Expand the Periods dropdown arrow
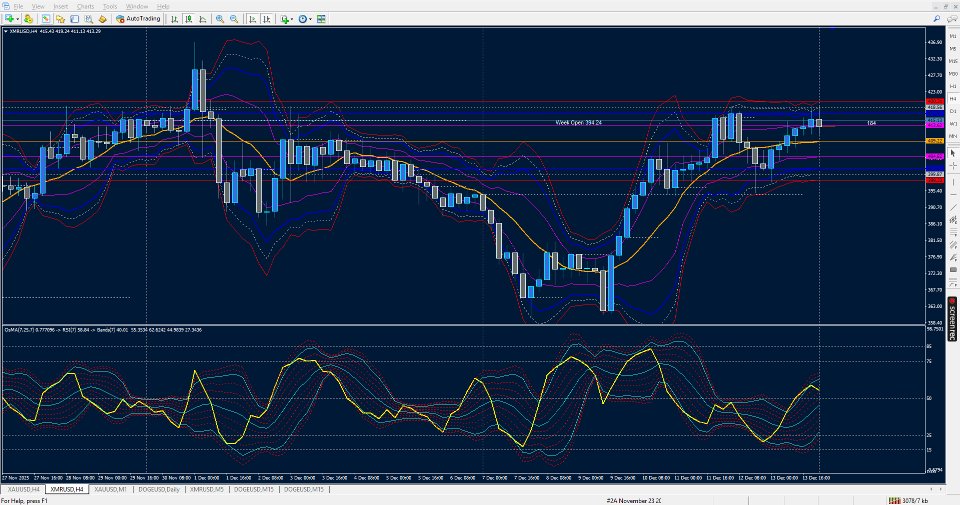The image size is (960, 505). (x=310, y=19)
